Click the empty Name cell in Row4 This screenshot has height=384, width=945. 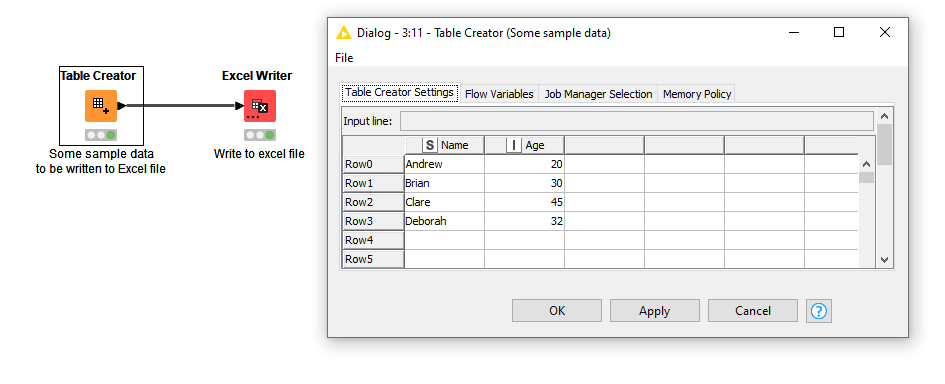pos(445,240)
